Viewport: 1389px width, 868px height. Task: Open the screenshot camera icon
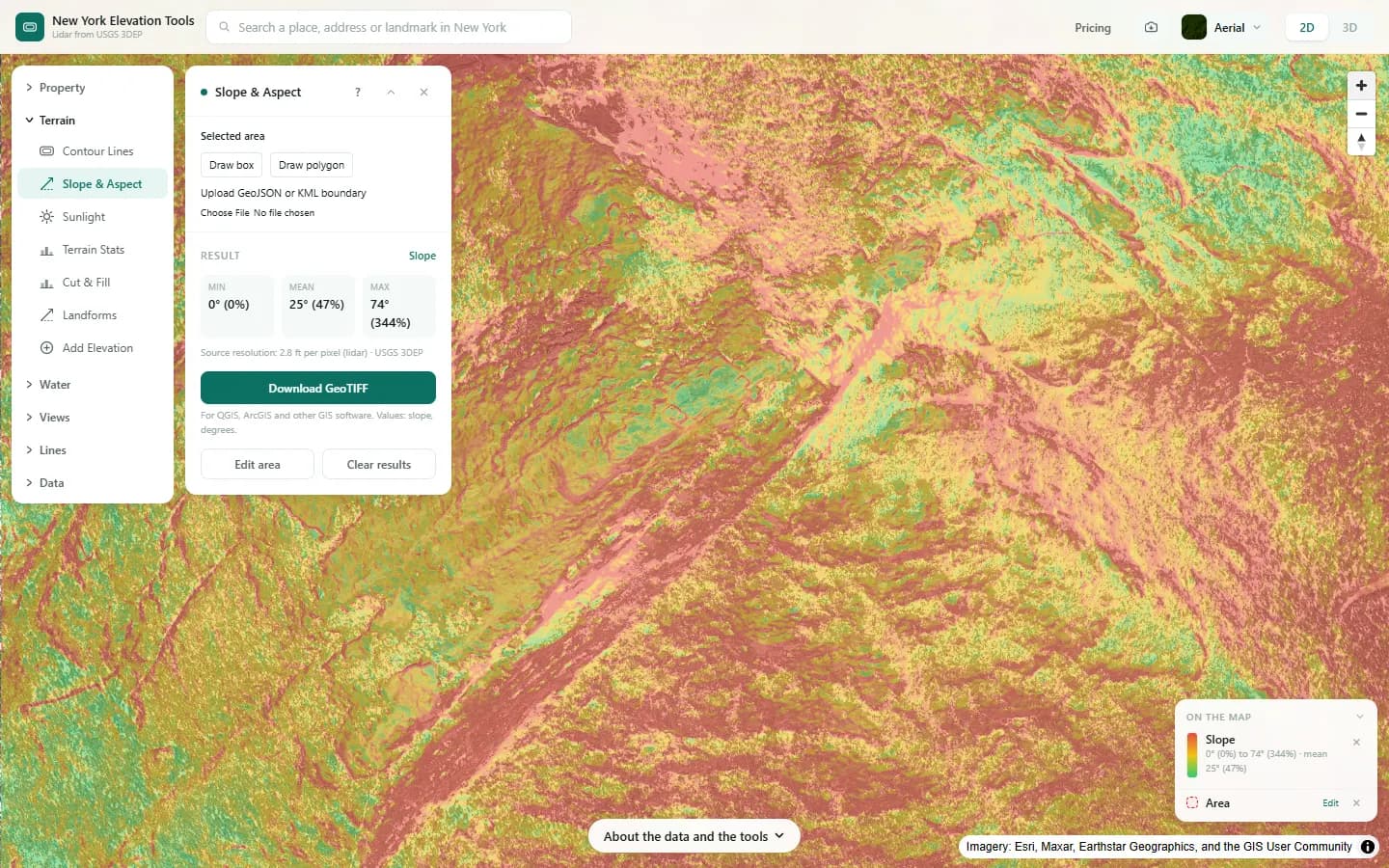coord(1151,28)
